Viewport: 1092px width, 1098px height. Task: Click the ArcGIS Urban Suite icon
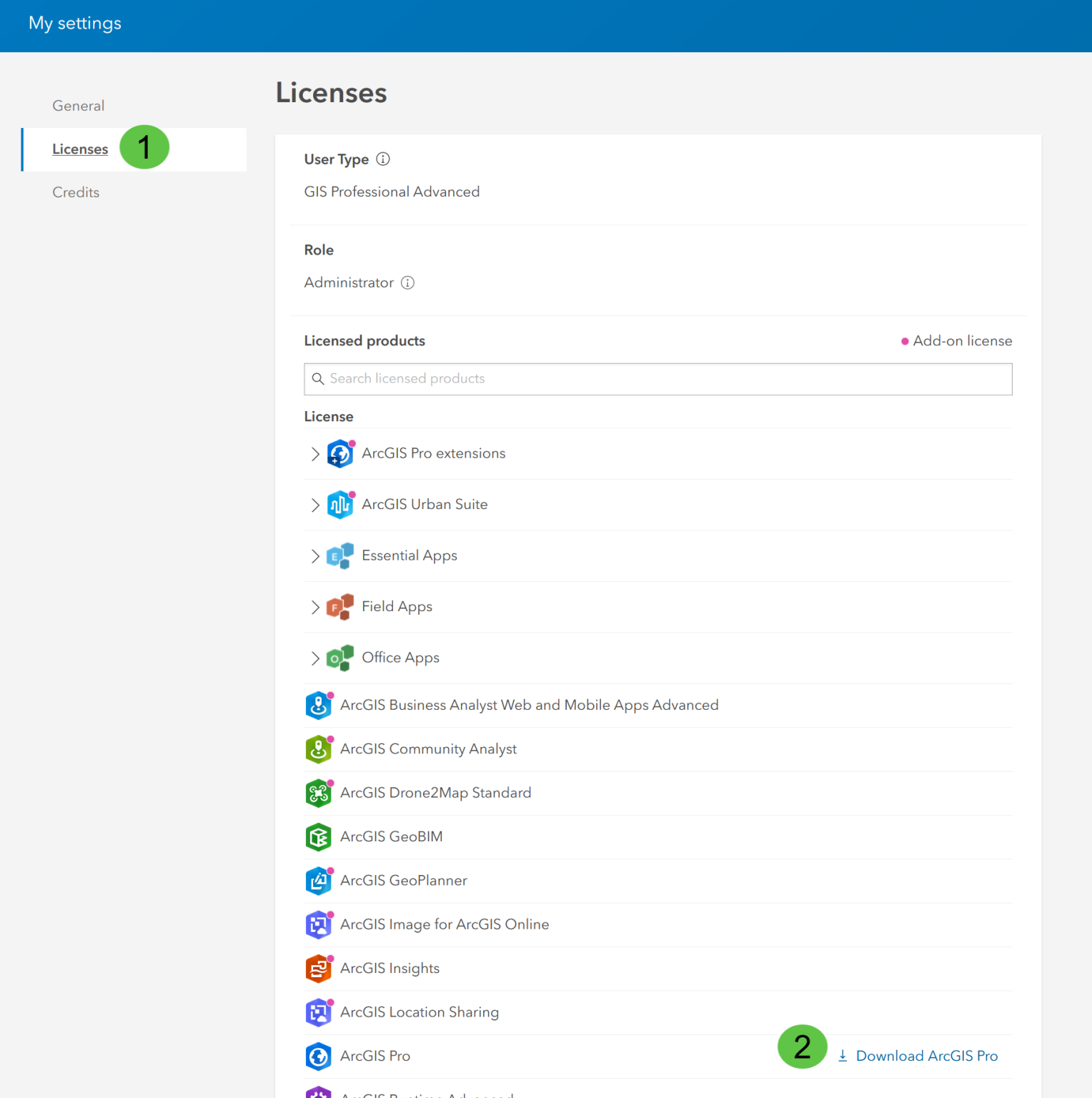click(x=339, y=505)
